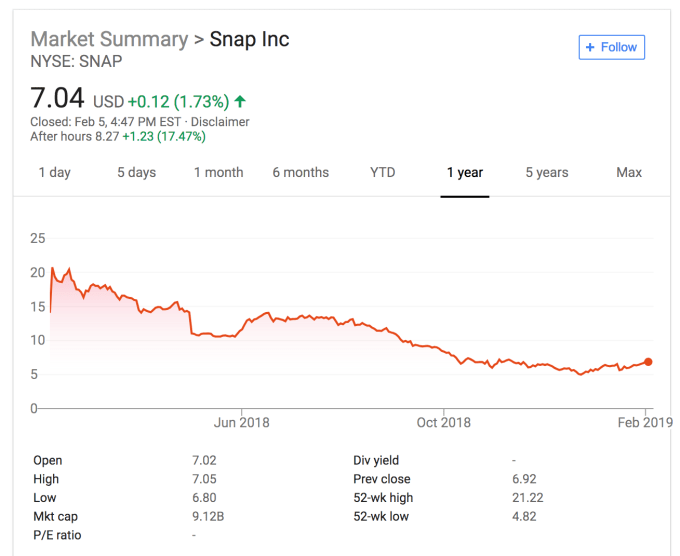This screenshot has height=556, width=680.
Task: Click the Feb 2019 axis label
Action: pyautogui.click(x=645, y=423)
